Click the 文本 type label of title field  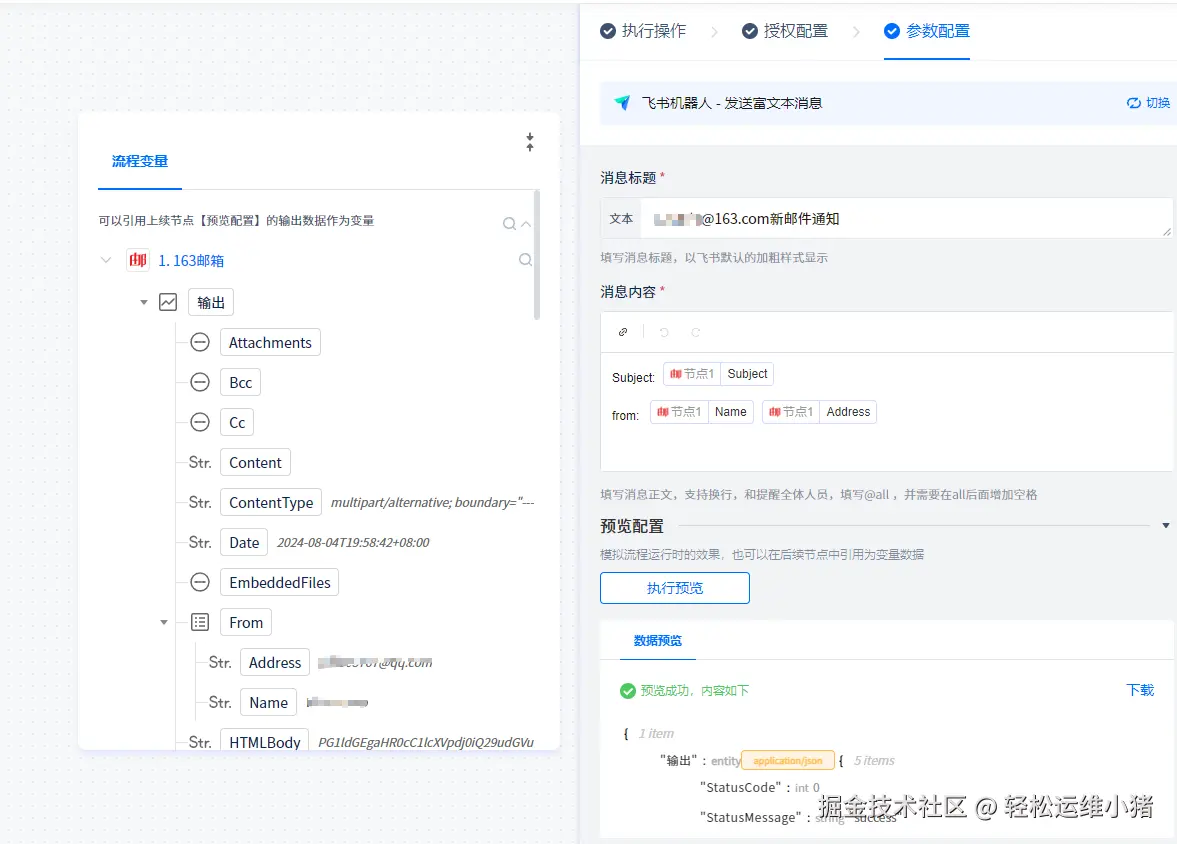click(x=621, y=219)
